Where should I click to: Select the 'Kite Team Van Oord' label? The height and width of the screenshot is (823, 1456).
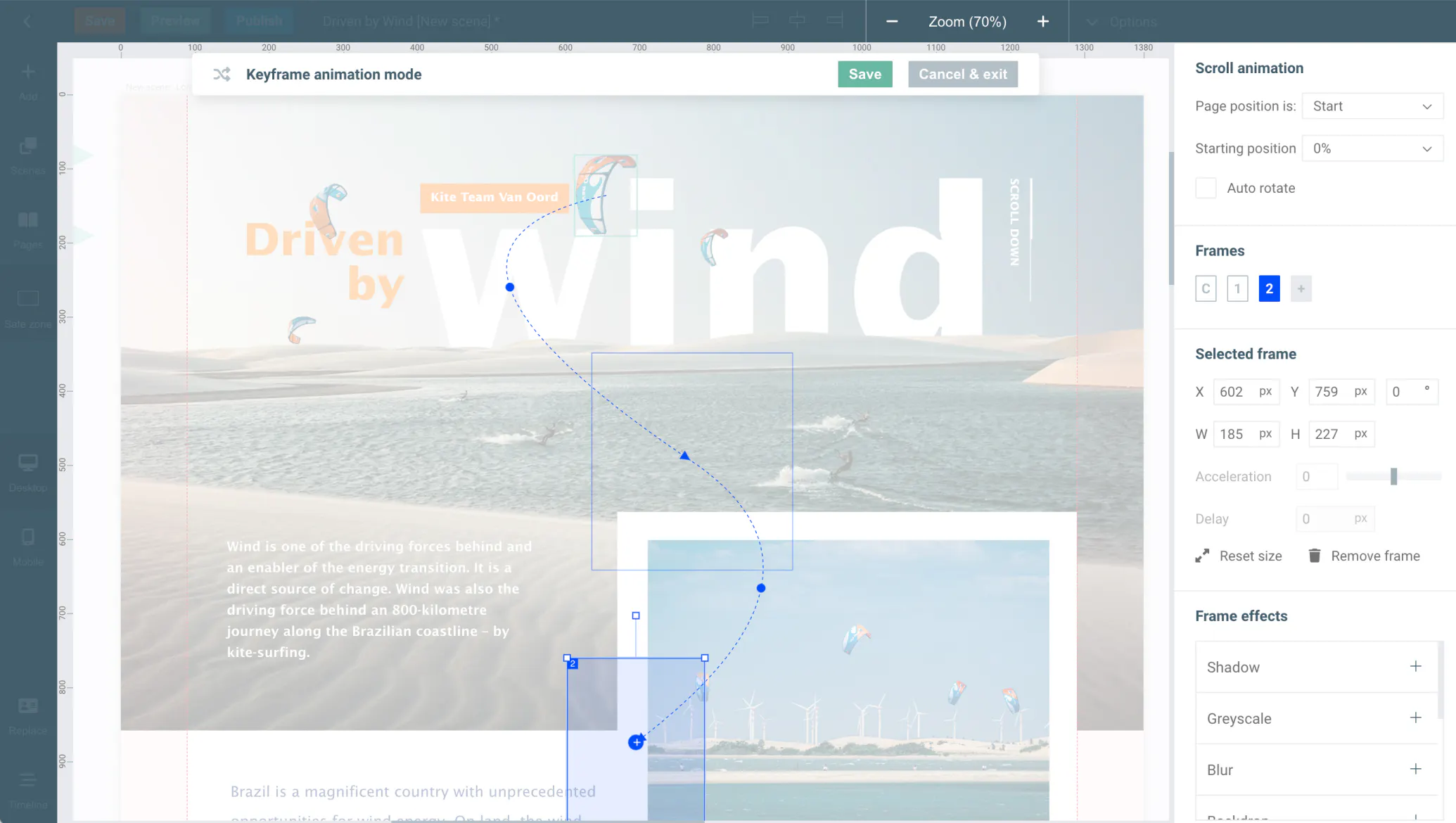494,198
